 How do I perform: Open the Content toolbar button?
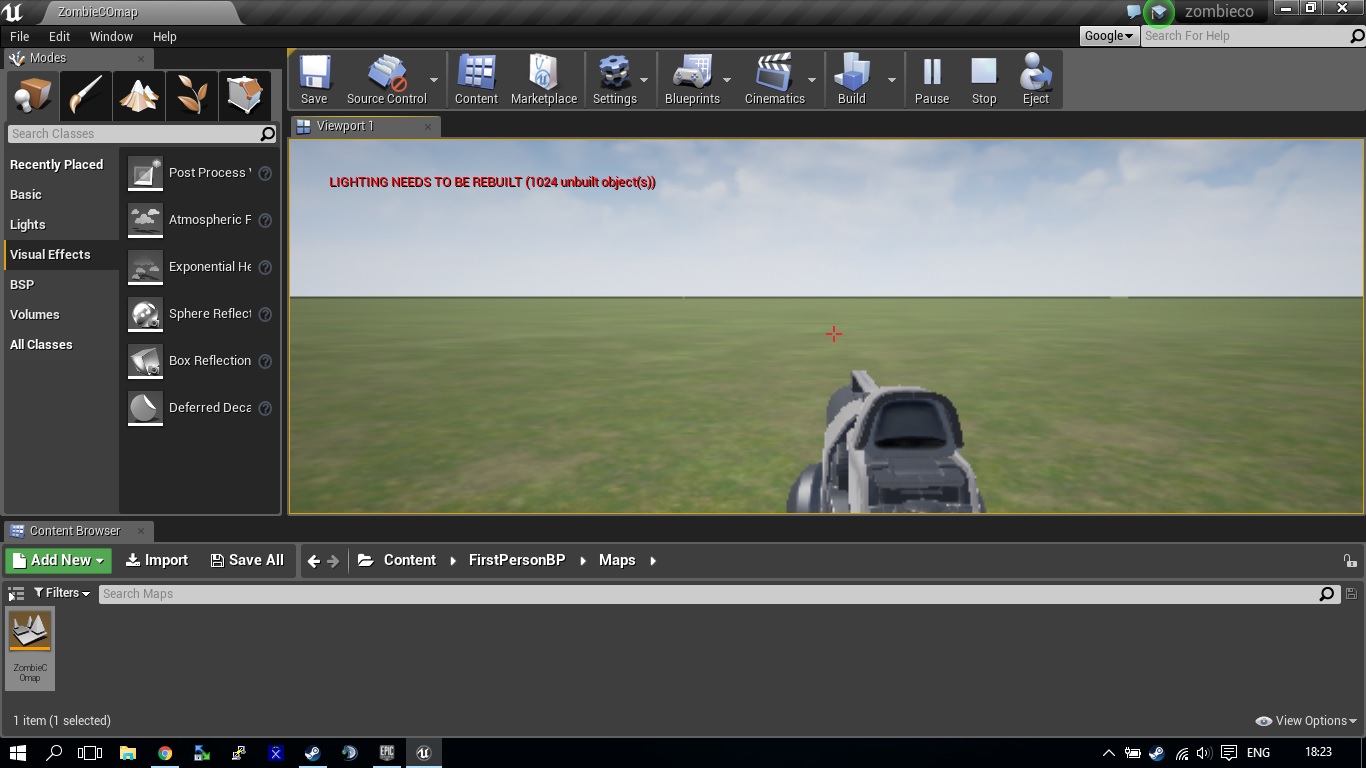(x=476, y=80)
